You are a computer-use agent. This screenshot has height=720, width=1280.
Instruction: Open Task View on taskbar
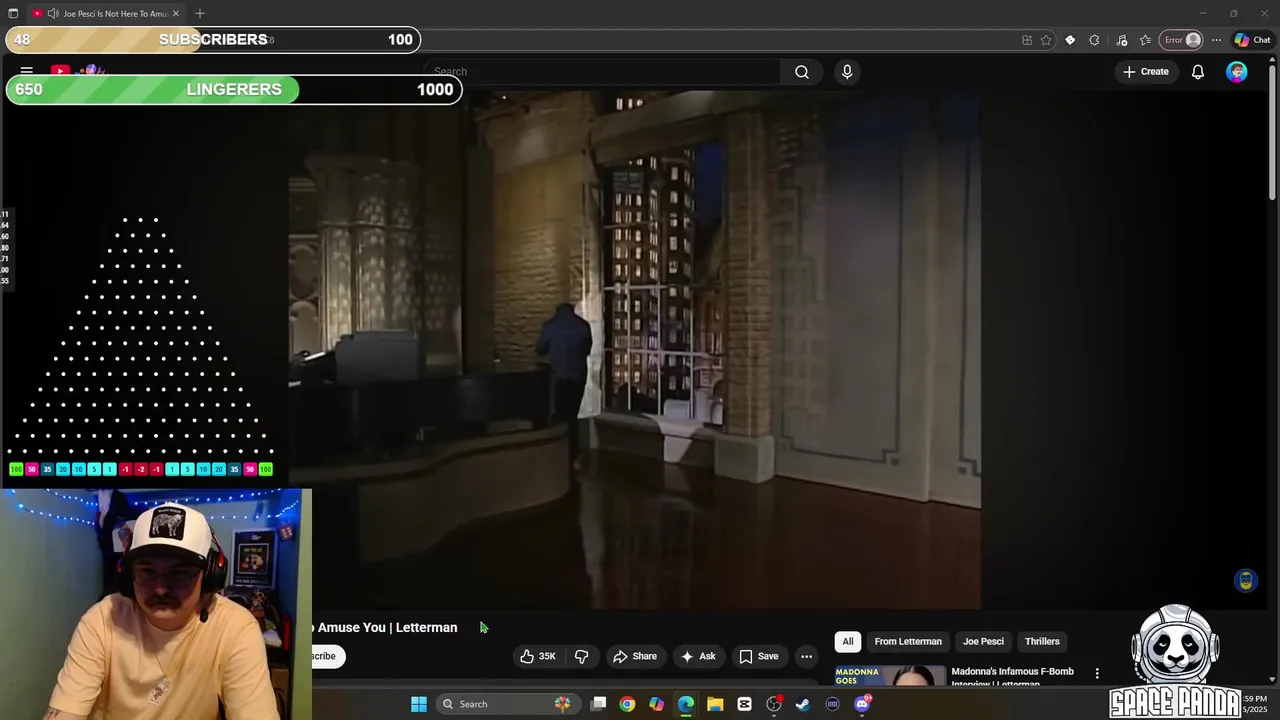click(598, 704)
